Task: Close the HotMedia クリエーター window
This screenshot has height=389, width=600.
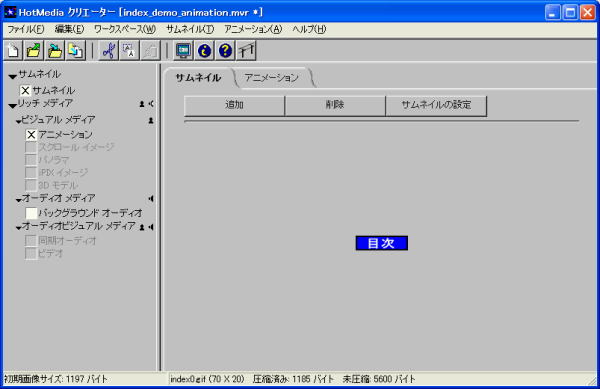Action: pyautogui.click(x=587, y=13)
